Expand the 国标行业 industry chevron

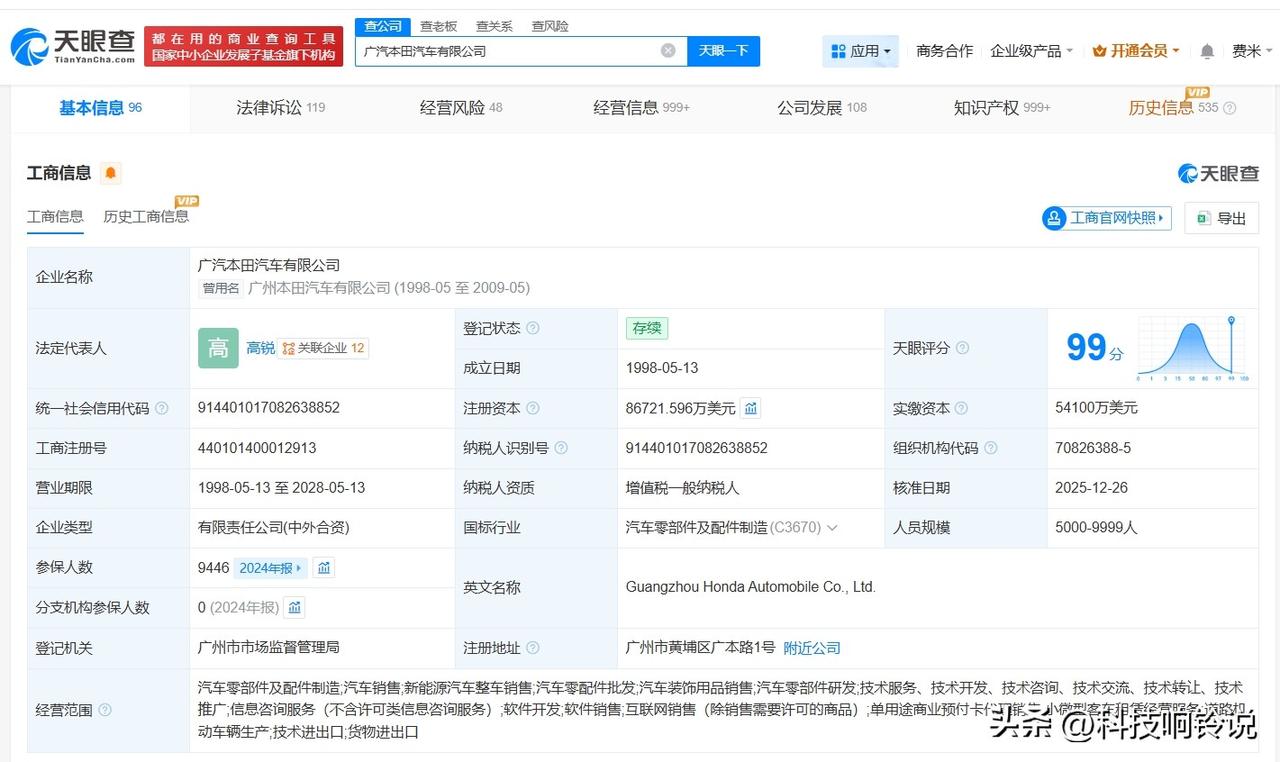click(832, 528)
